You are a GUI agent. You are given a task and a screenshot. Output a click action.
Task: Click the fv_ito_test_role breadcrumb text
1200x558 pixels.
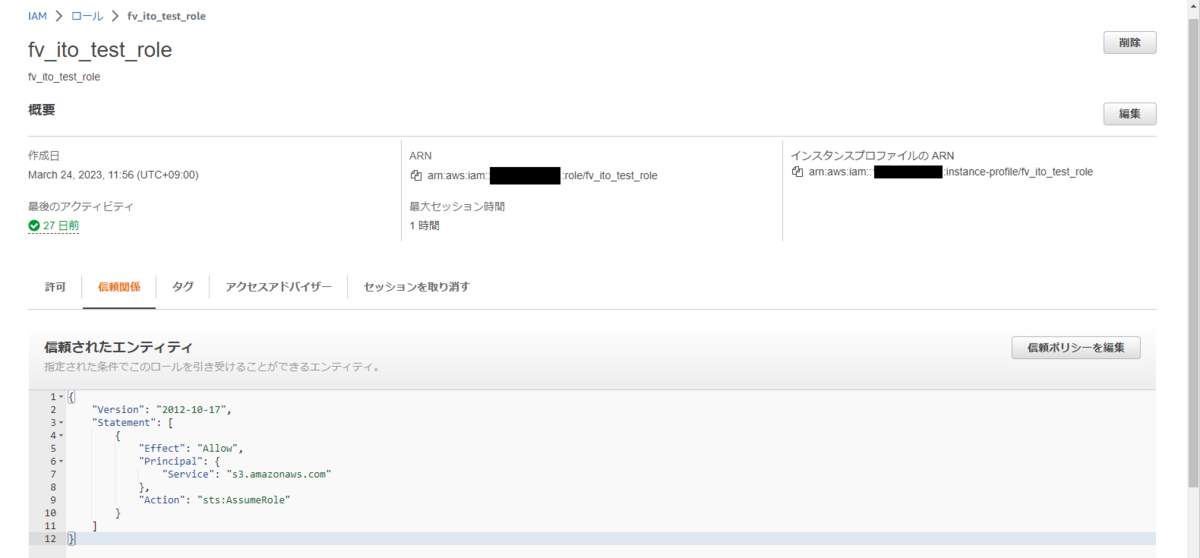(x=167, y=16)
